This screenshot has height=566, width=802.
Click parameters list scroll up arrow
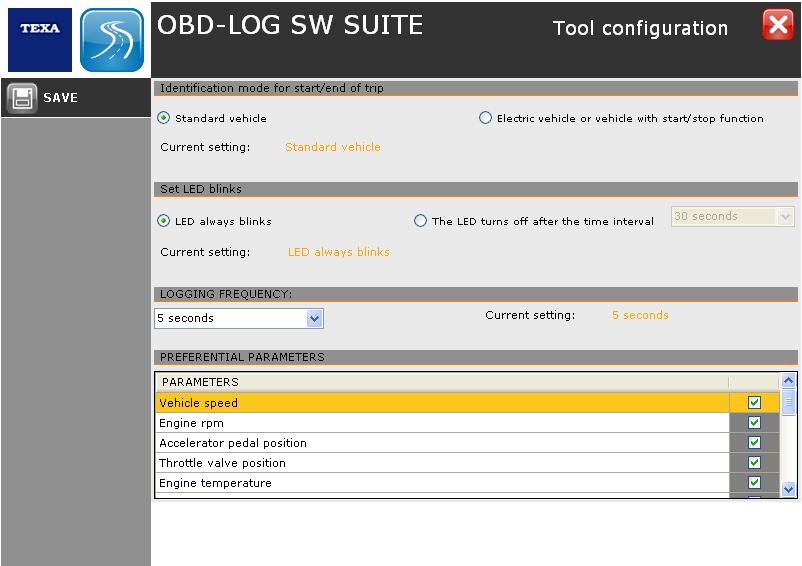coord(788,380)
